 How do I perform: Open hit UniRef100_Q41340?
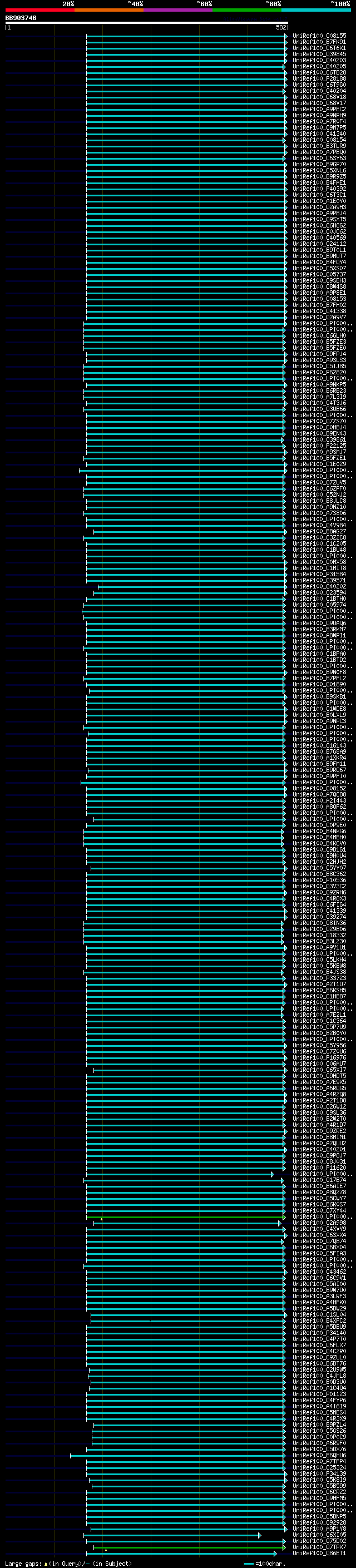pyautogui.click(x=319, y=134)
